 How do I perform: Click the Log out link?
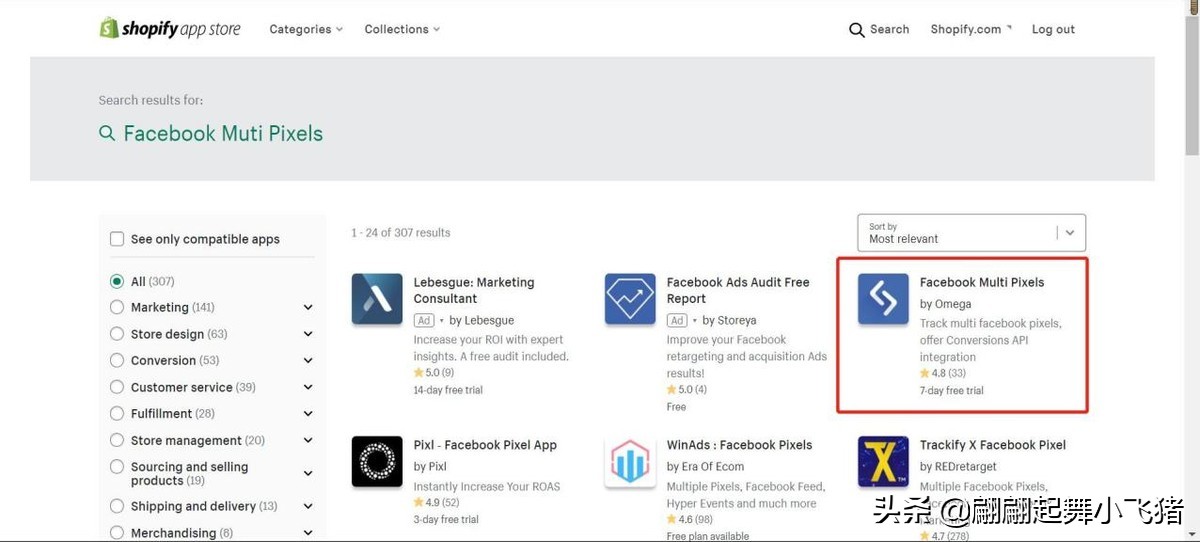click(x=1053, y=30)
